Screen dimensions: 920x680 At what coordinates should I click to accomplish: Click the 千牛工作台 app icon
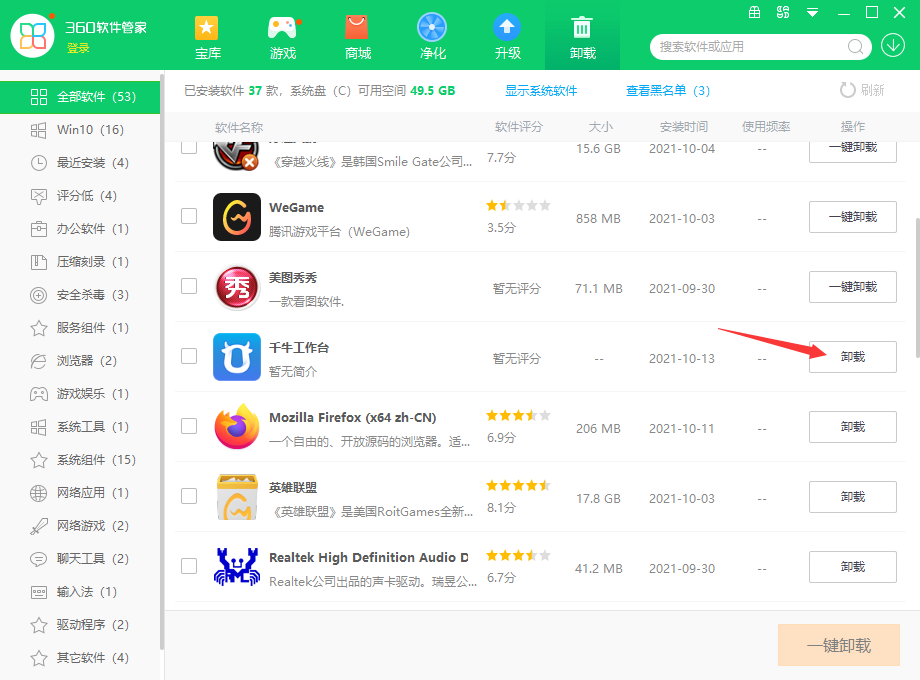[237, 357]
